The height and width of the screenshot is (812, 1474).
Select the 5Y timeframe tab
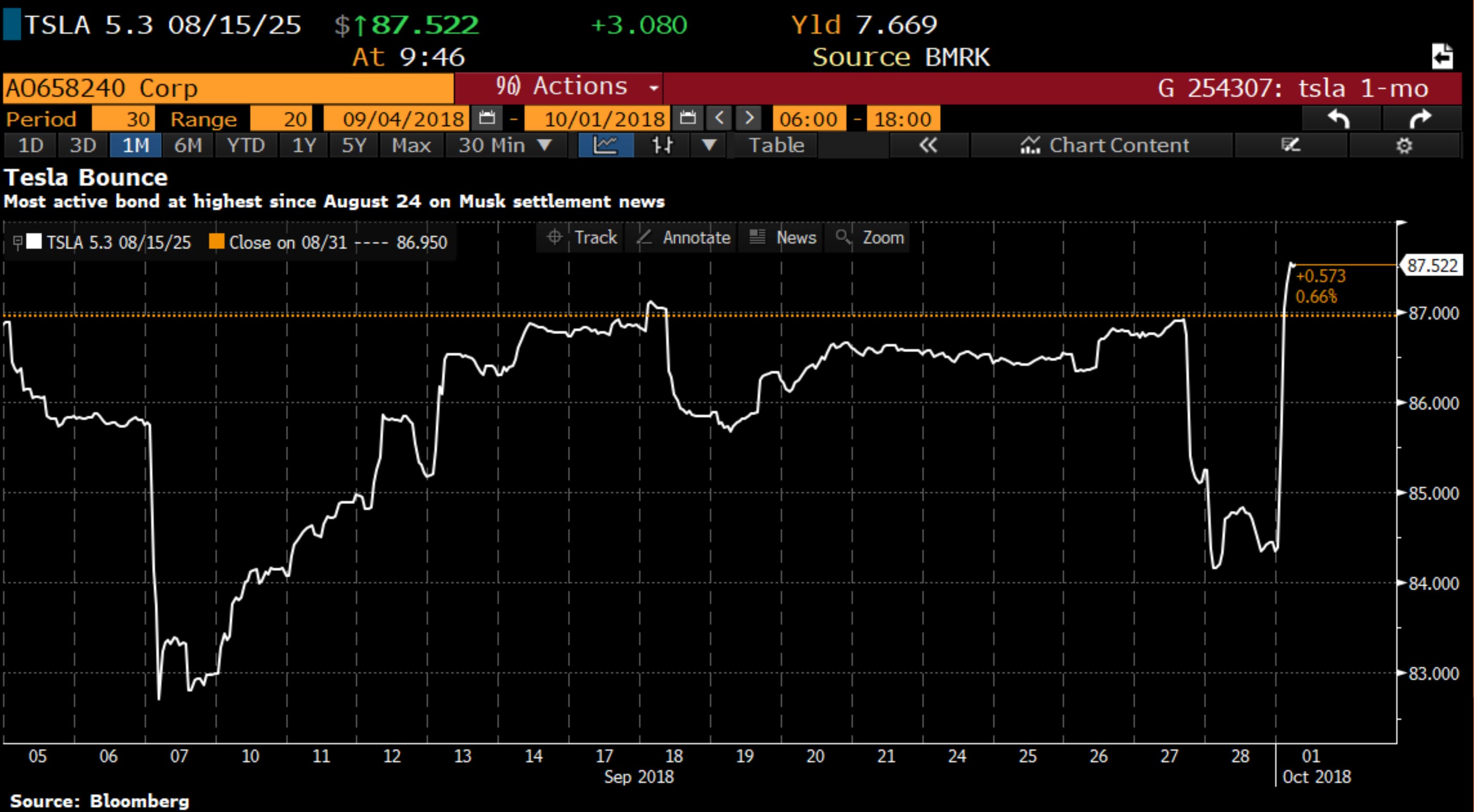[x=354, y=145]
